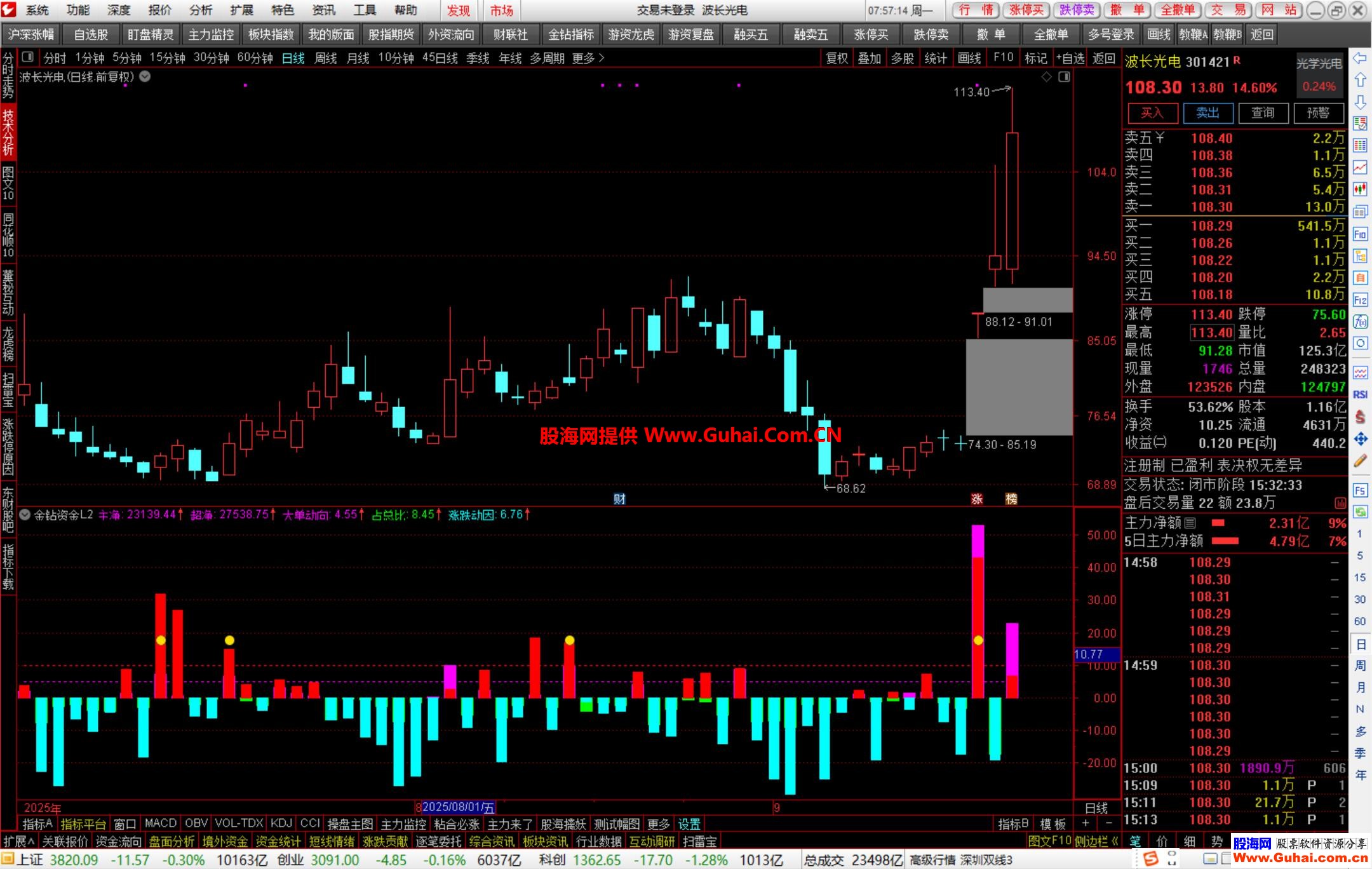
Task: Select the 季 quarterly period in right sidebar
Action: tap(1360, 753)
